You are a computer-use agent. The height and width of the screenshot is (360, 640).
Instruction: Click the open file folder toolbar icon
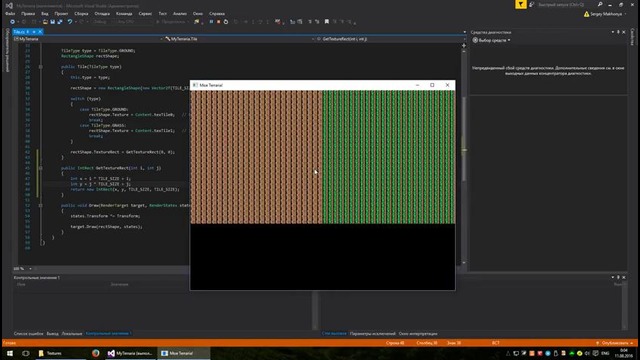(x=45, y=22)
